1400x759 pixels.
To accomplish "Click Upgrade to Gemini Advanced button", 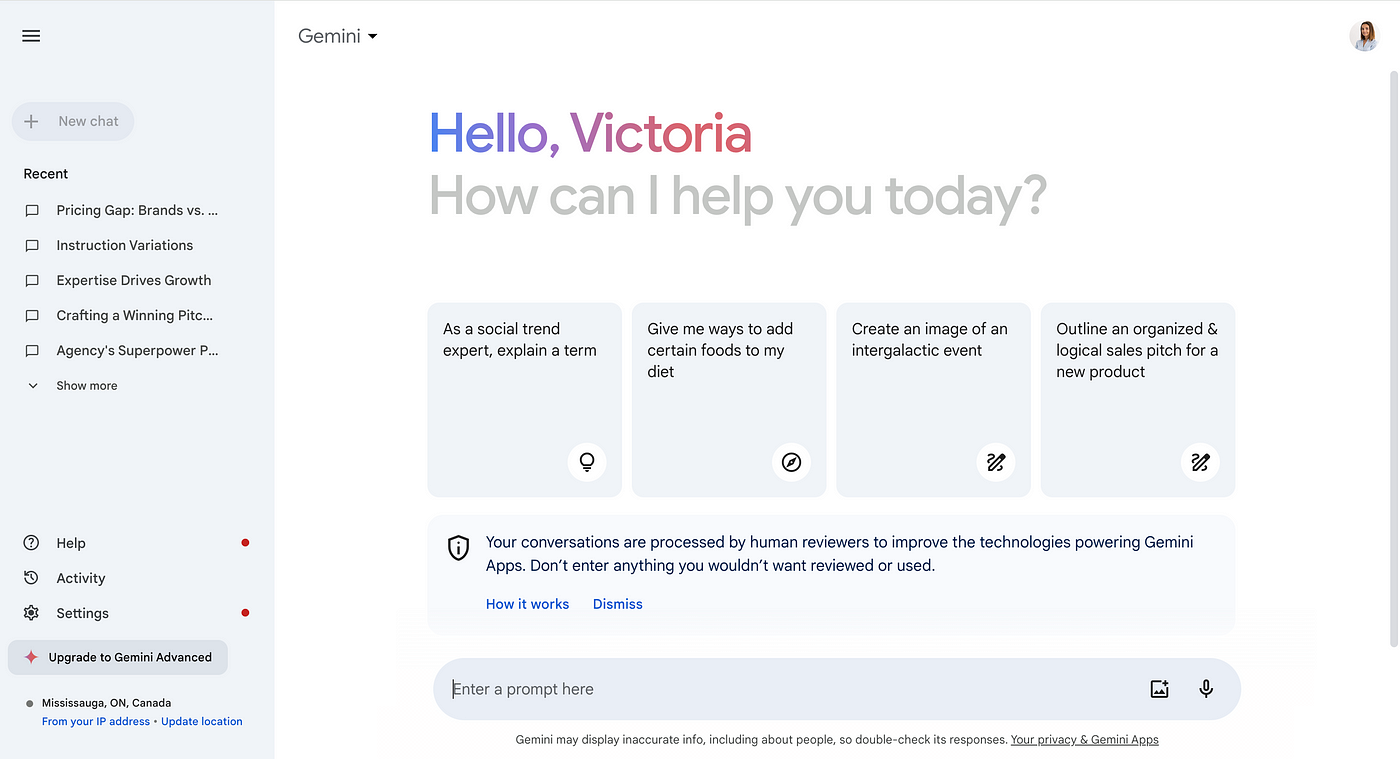I will pos(118,657).
